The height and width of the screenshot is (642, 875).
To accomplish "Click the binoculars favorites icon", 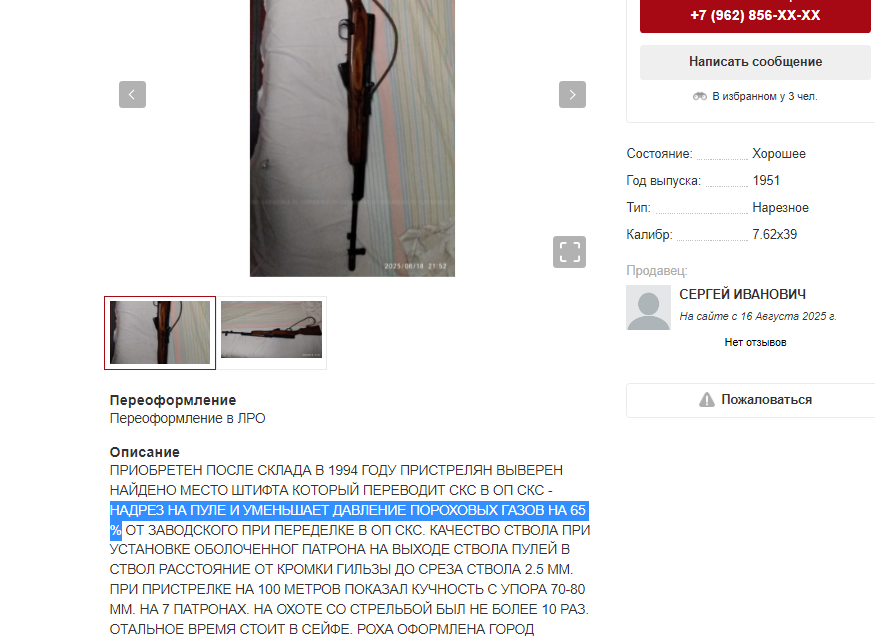I will pos(700,97).
